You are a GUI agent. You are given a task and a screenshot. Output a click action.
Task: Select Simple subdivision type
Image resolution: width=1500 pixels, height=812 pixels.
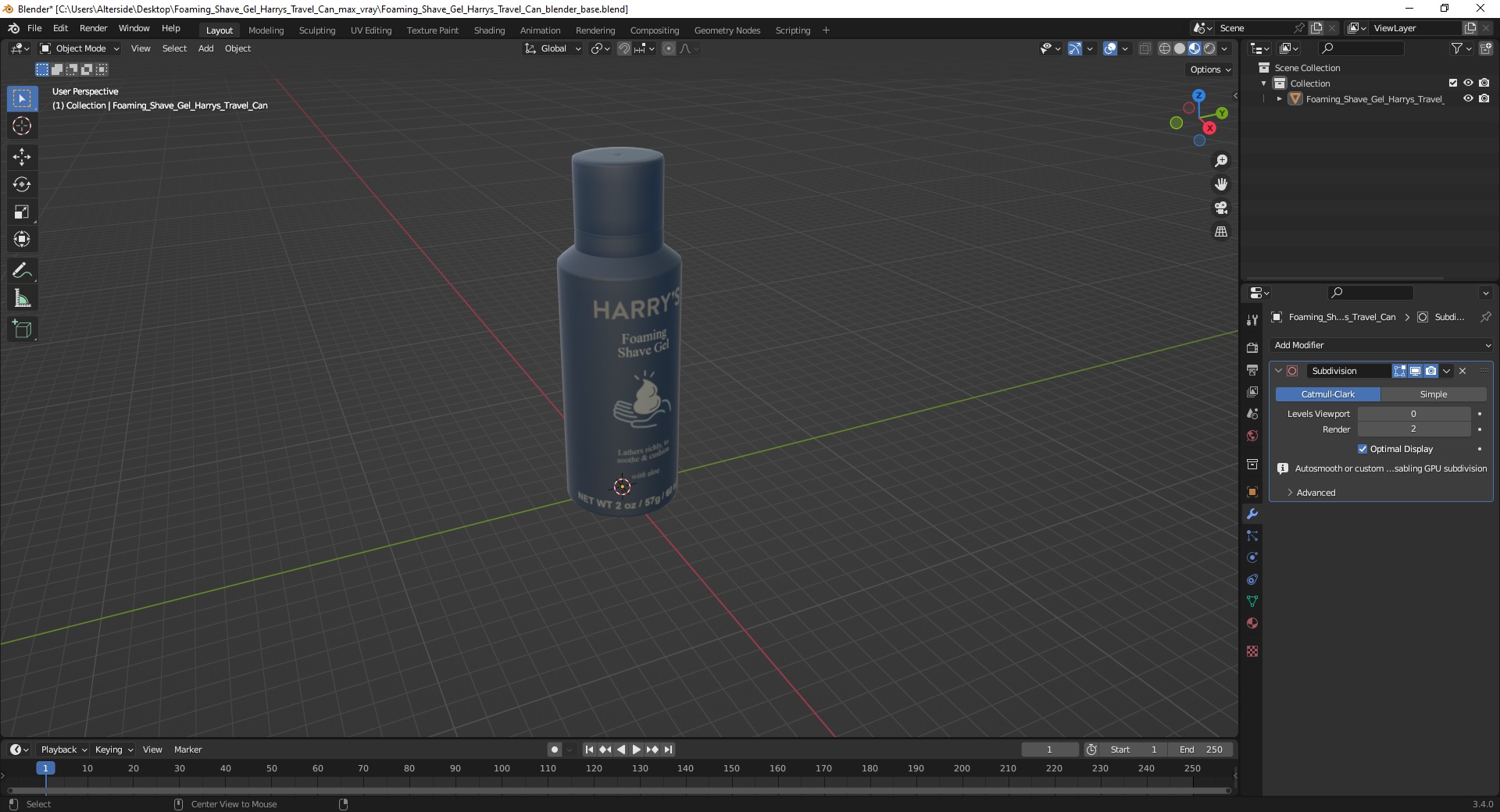coord(1434,394)
